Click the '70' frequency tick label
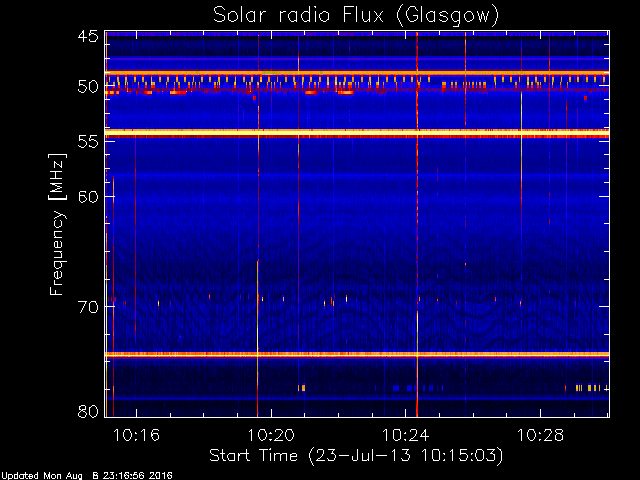 click(x=88, y=307)
